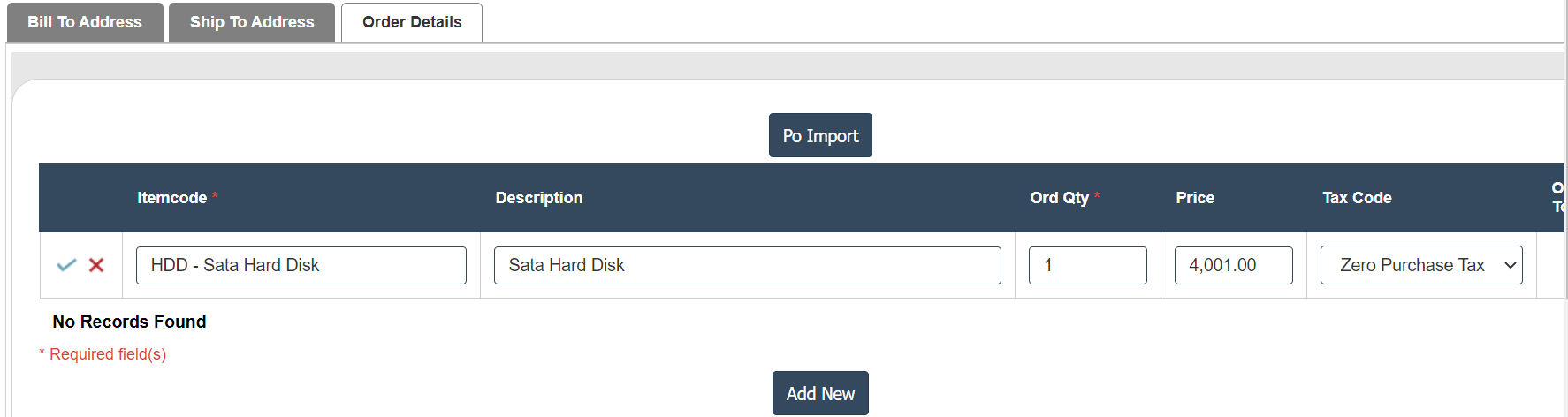Click the Price field showing 4,001.00
Screen dimensions: 1568x417
pos(1233,265)
